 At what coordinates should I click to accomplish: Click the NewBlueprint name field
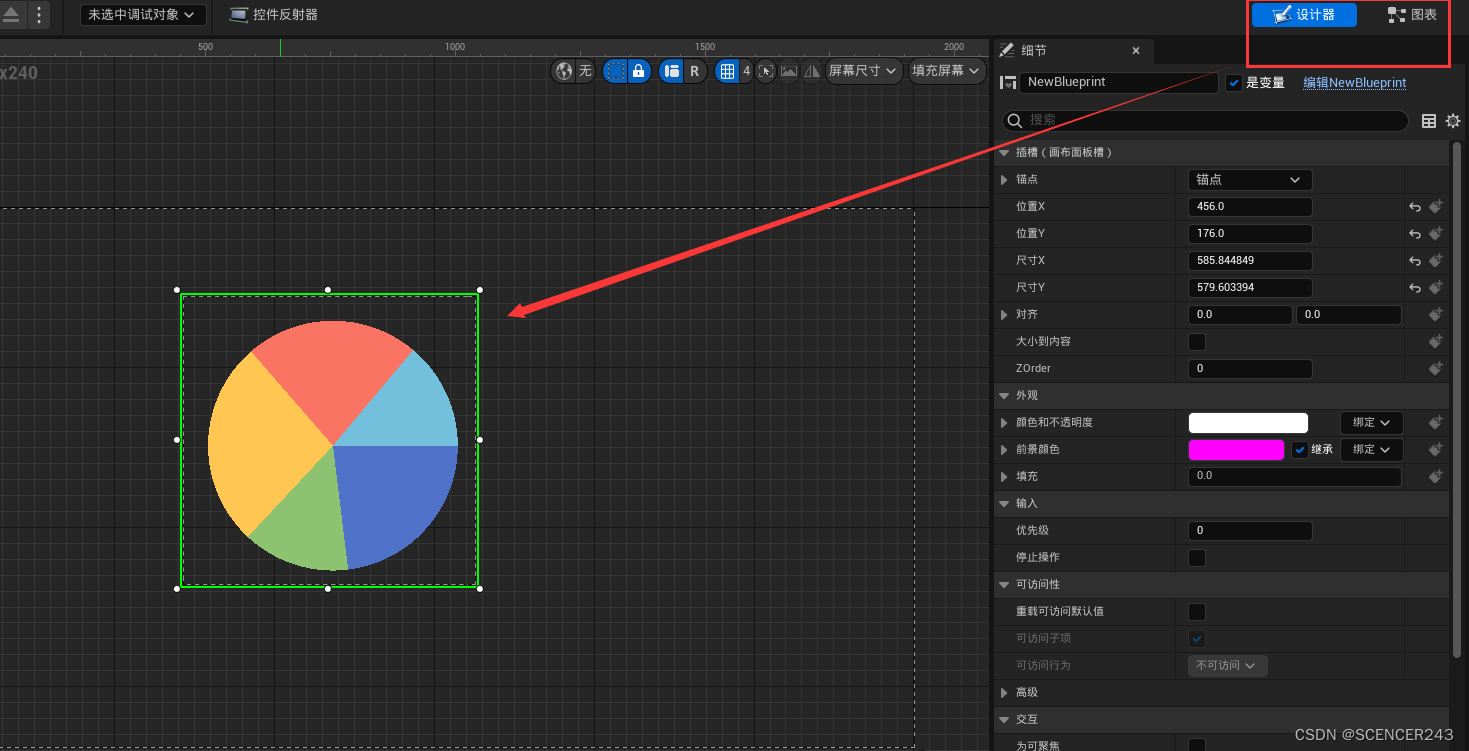click(x=1119, y=82)
